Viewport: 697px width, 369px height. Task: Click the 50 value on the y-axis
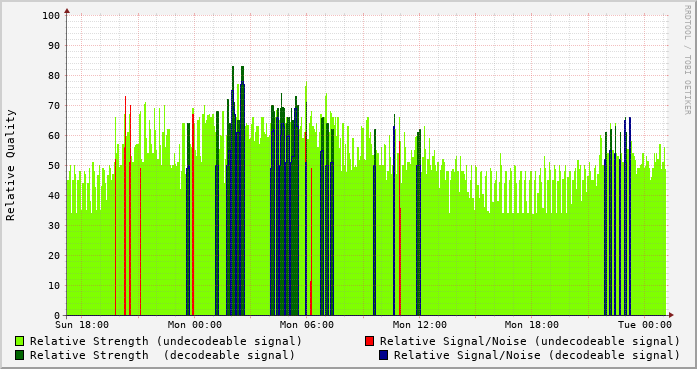click(x=54, y=165)
